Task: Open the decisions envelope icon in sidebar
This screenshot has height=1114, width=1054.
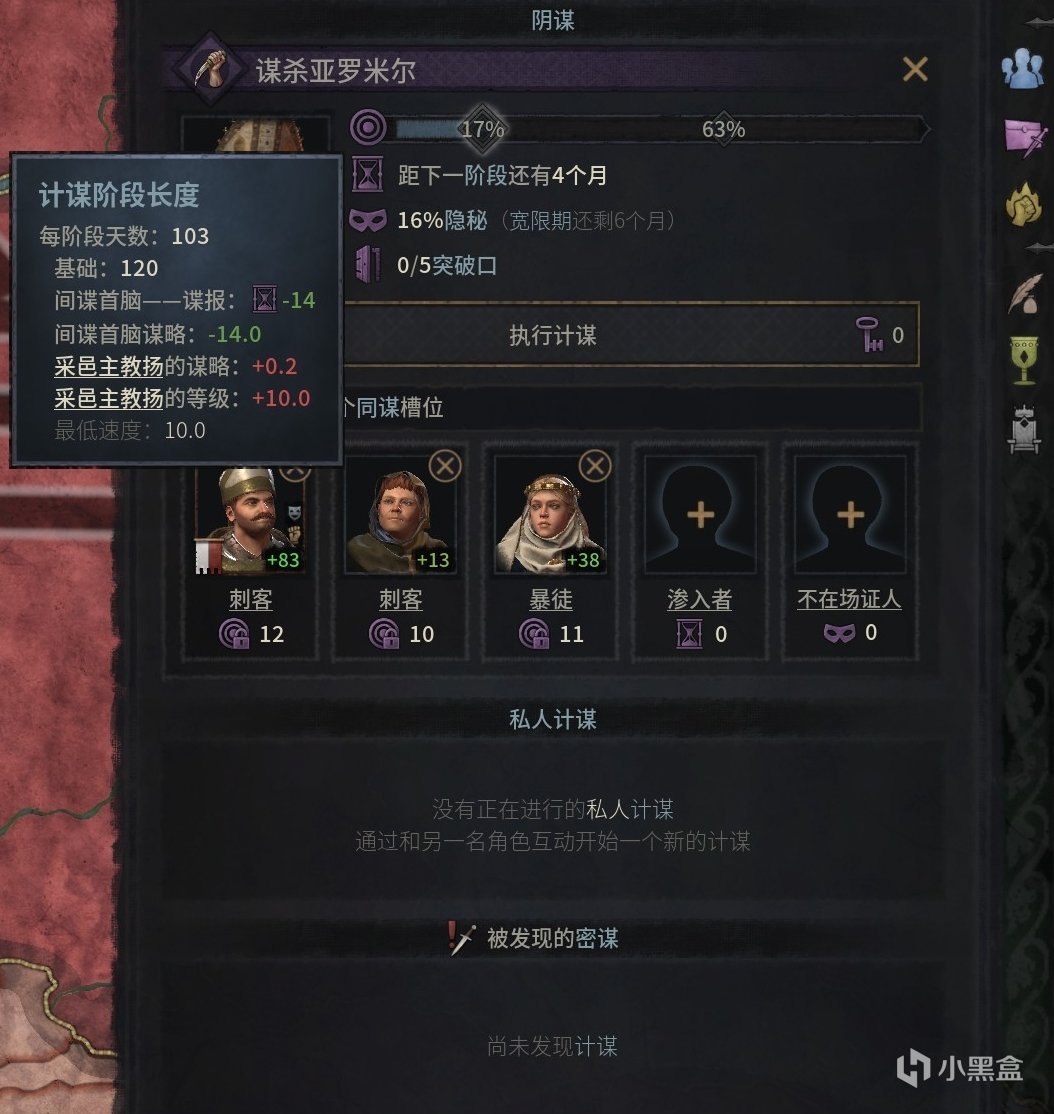Action: [1025, 138]
